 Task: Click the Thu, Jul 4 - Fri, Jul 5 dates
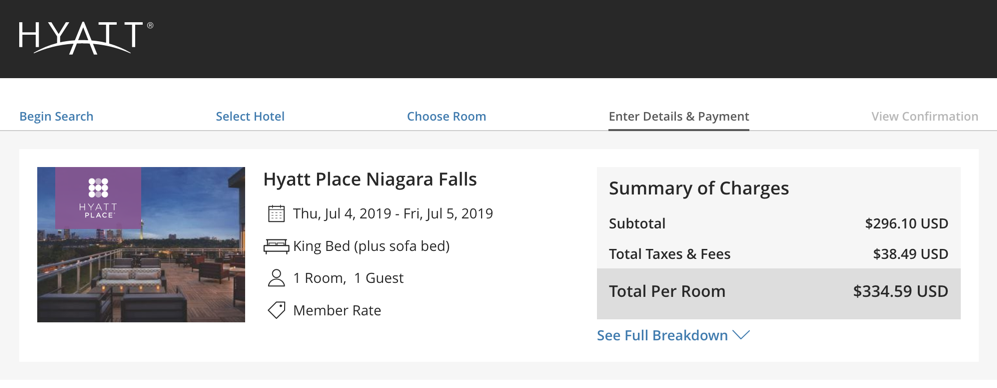point(393,213)
